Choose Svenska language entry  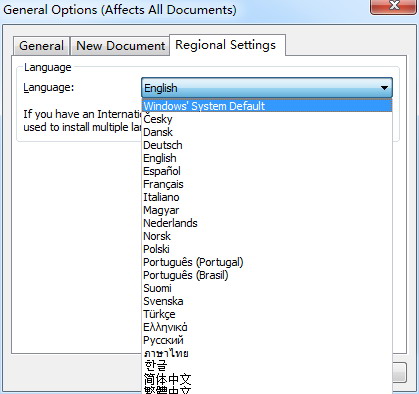[267, 301]
